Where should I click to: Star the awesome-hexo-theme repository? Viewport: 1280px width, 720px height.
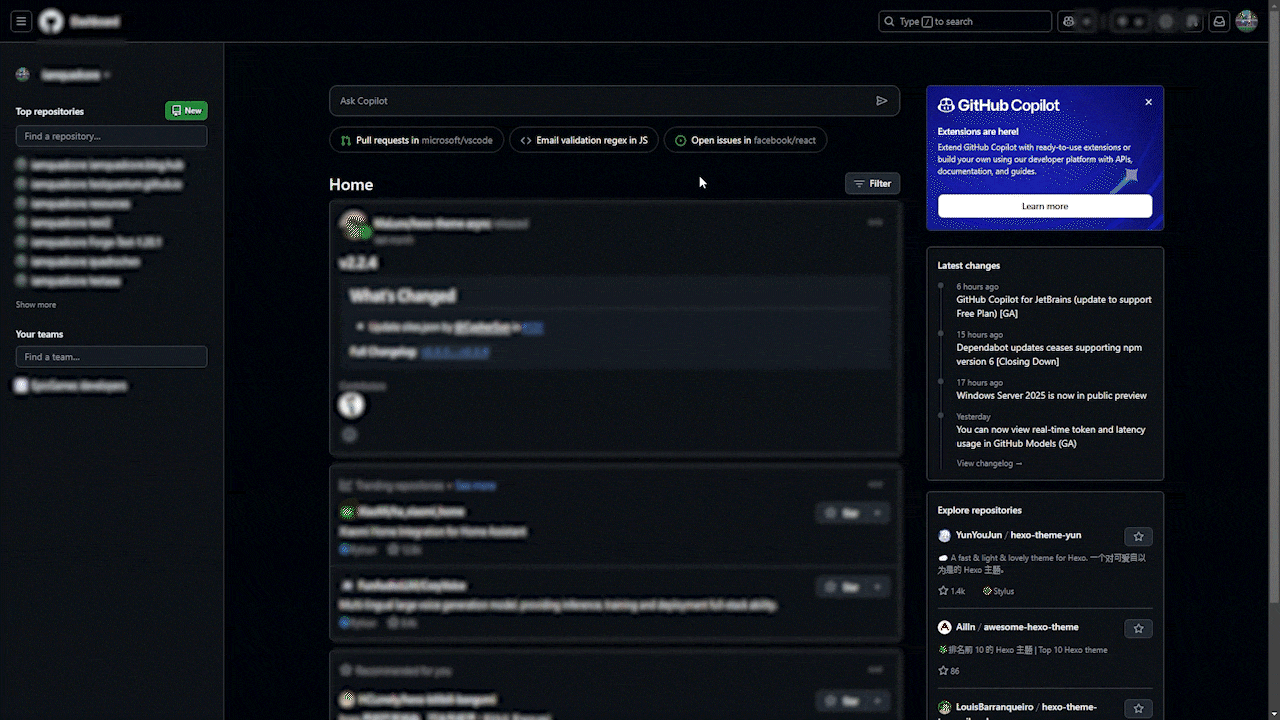tap(1138, 628)
